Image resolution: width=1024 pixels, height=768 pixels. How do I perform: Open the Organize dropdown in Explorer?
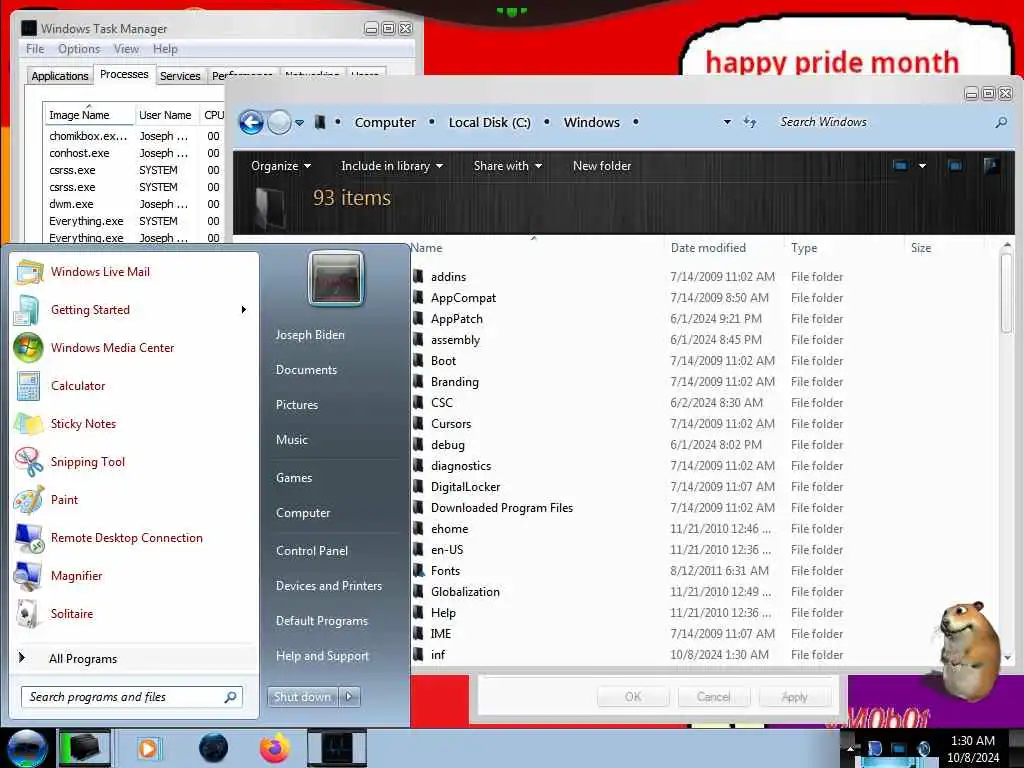281,166
